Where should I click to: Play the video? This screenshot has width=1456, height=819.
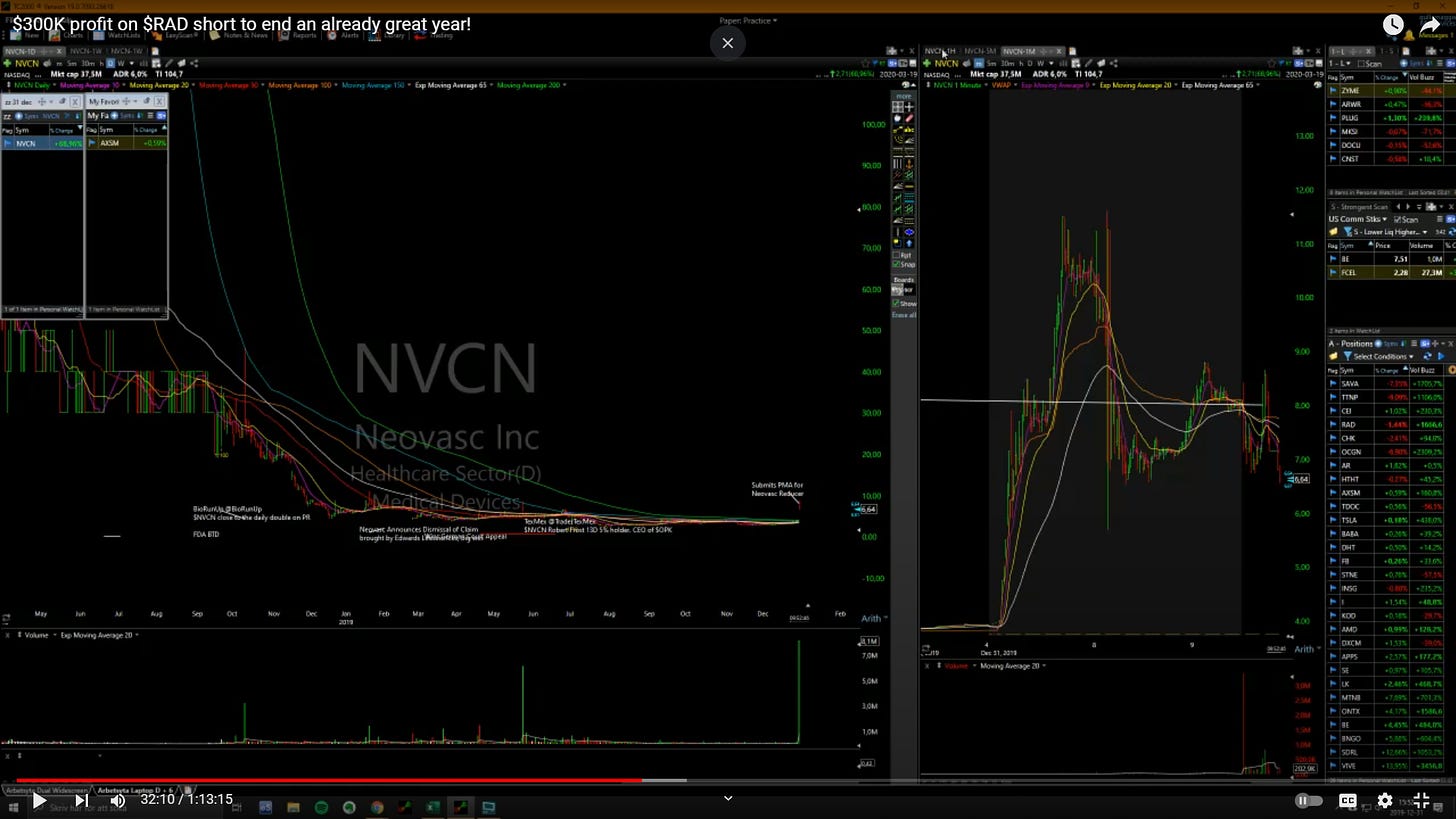coord(38,800)
